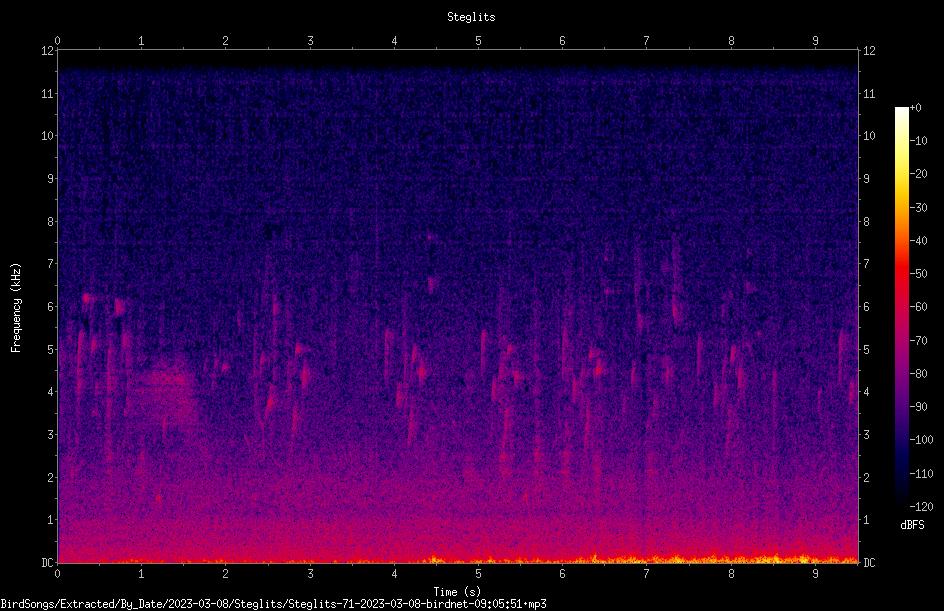Click the Time (s) axis label

point(457,592)
